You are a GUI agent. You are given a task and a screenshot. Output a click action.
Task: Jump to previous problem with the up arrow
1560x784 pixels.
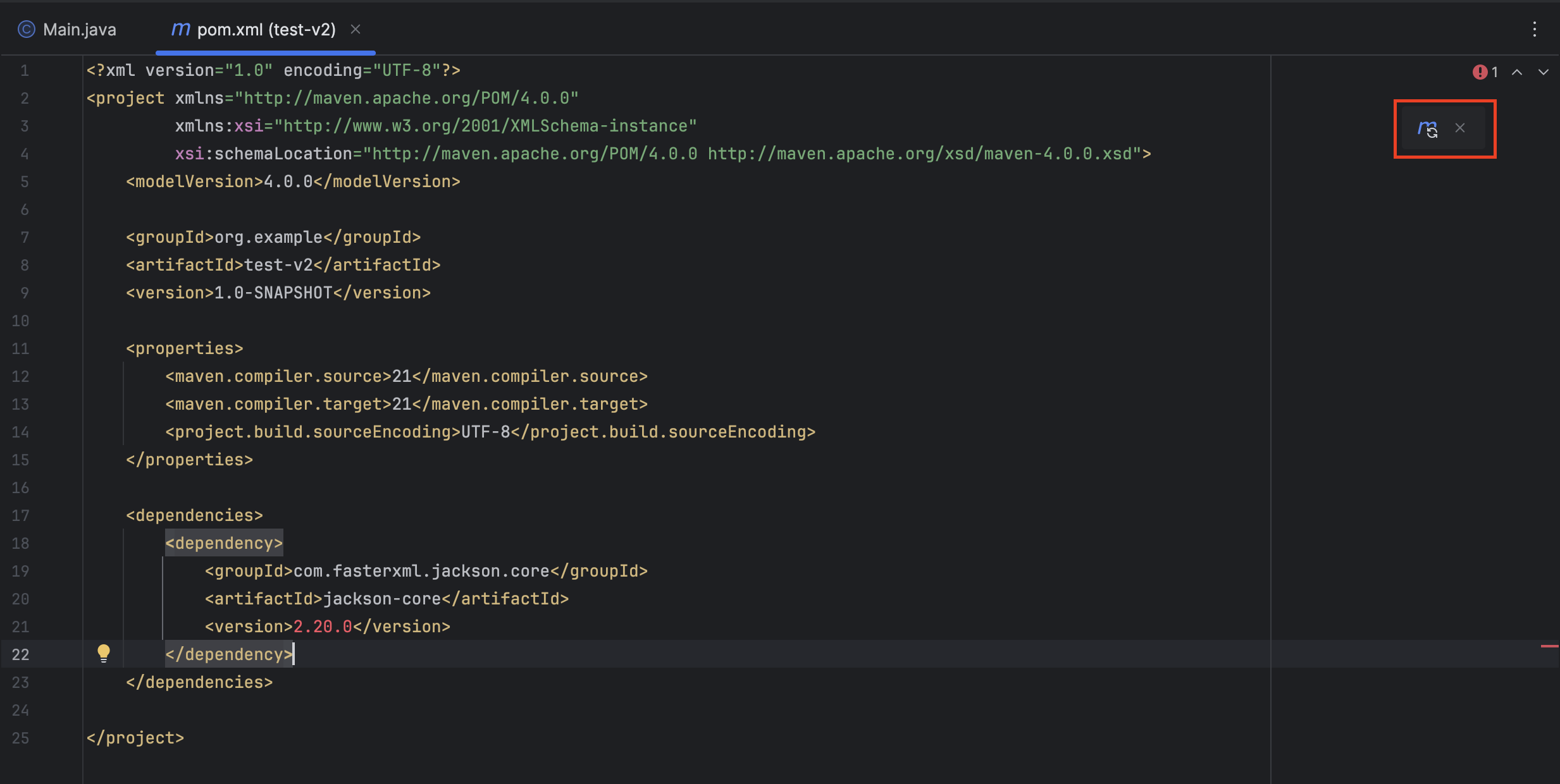(x=1516, y=71)
